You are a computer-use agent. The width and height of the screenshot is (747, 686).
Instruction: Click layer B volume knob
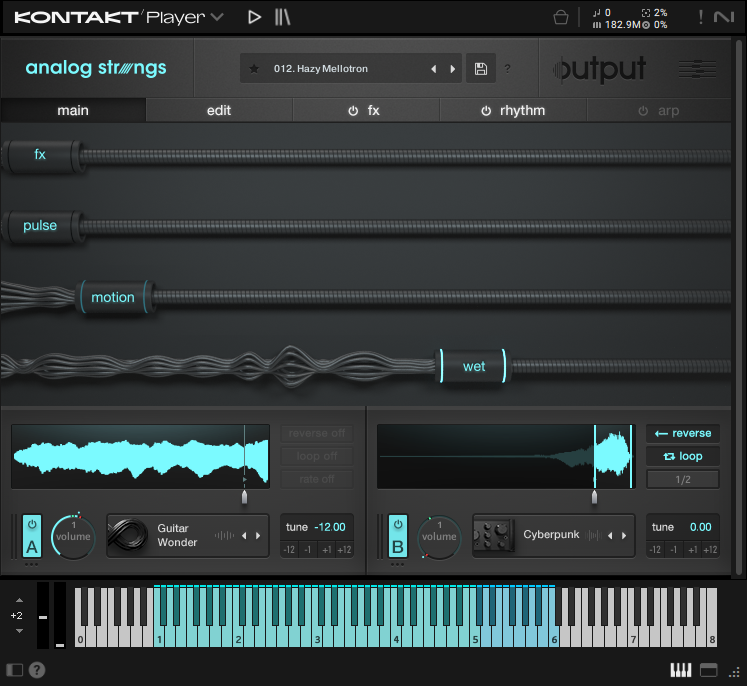pos(439,536)
